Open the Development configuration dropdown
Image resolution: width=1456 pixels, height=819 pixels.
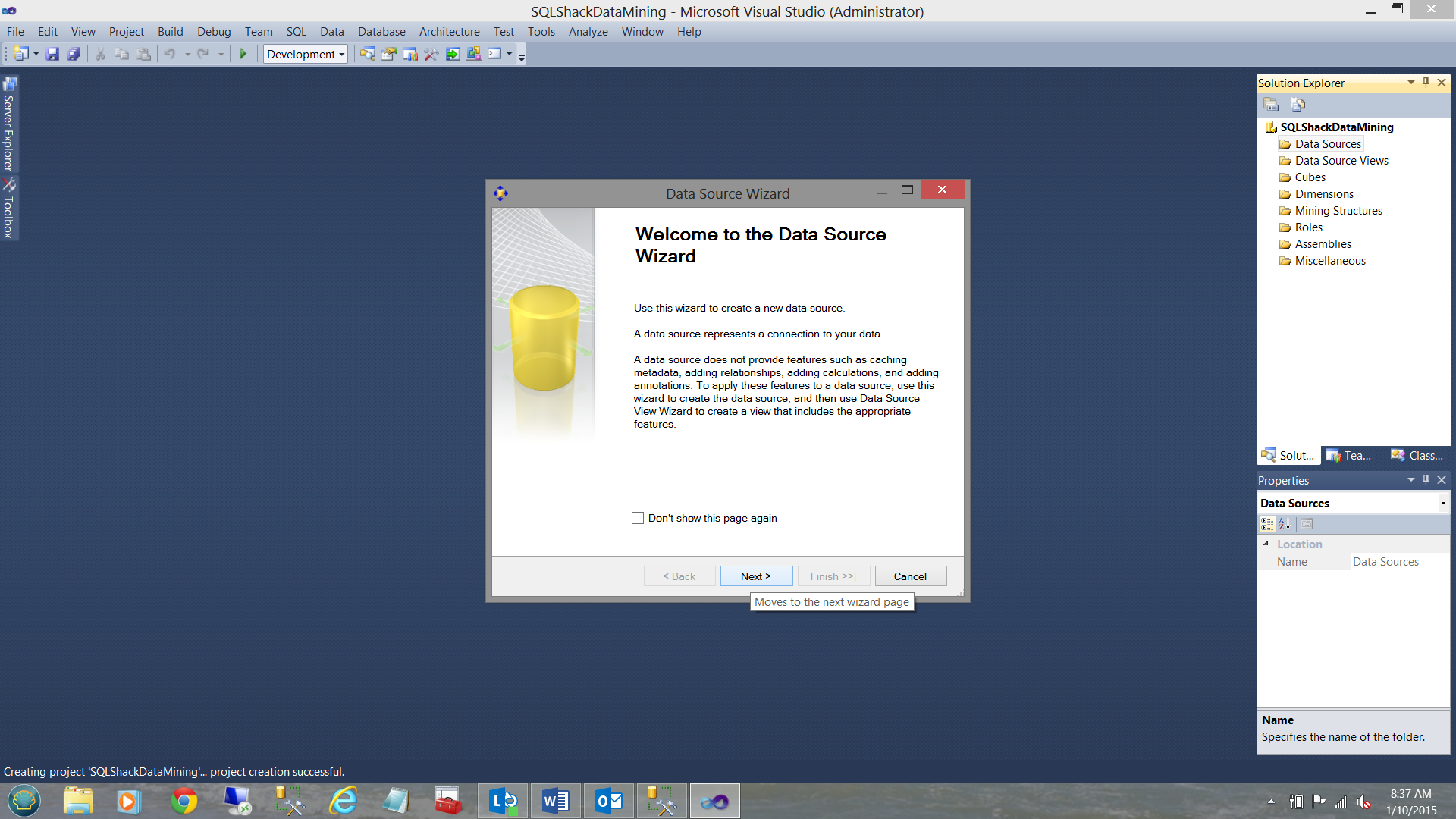[342, 55]
